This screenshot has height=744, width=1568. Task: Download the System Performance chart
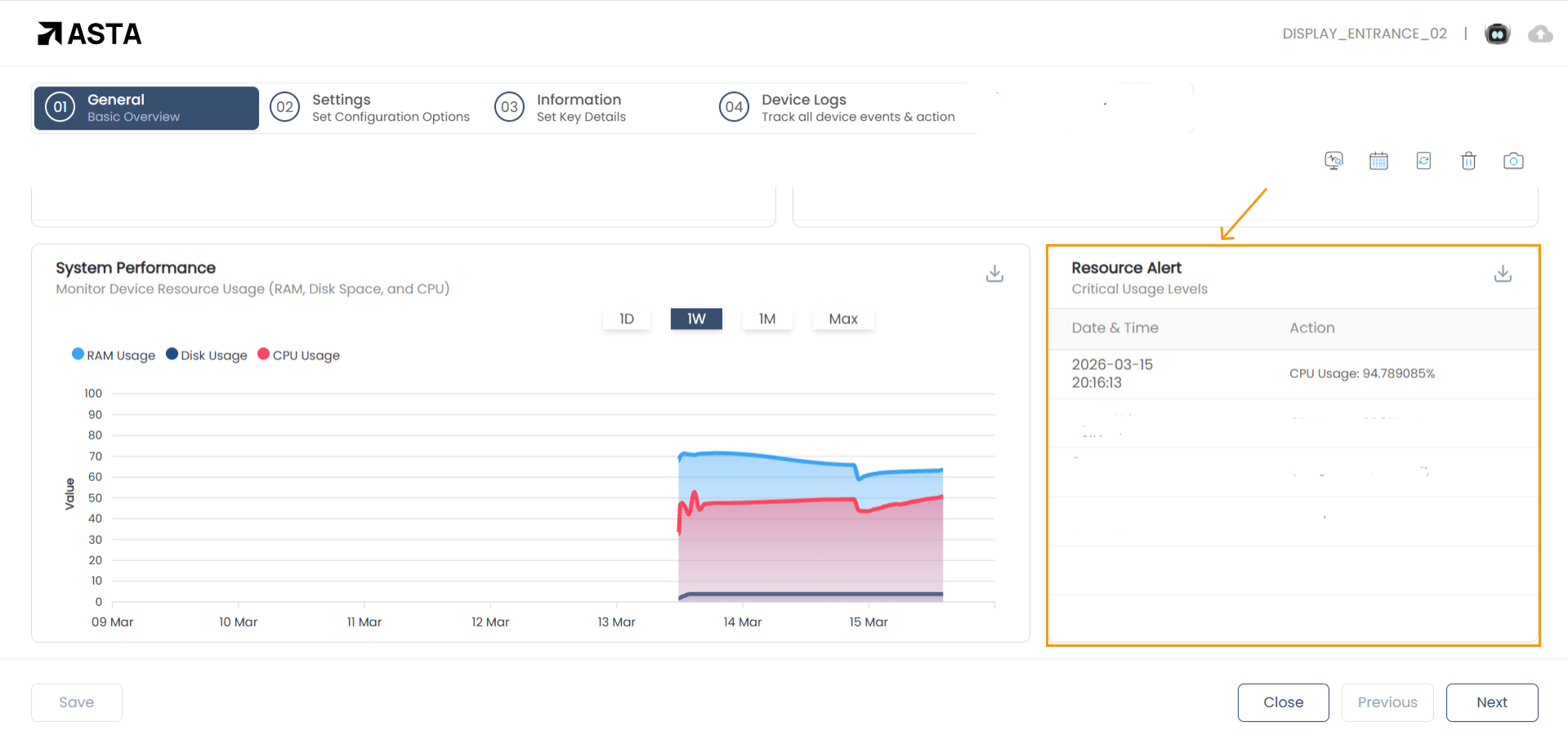(994, 274)
